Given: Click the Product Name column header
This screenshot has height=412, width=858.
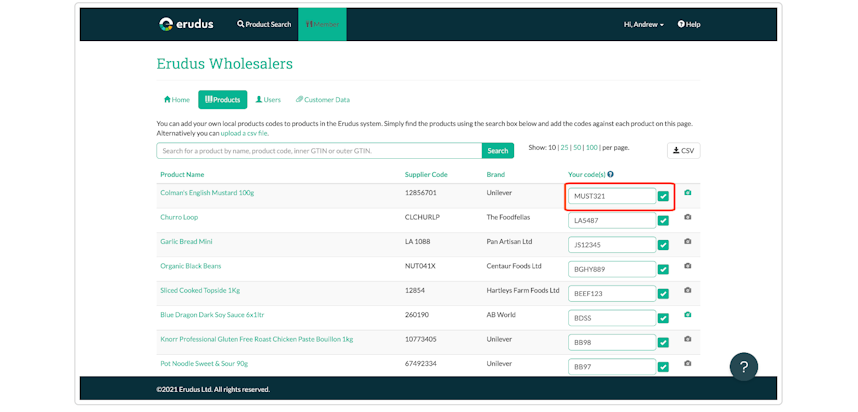Looking at the screenshot, I should point(182,175).
